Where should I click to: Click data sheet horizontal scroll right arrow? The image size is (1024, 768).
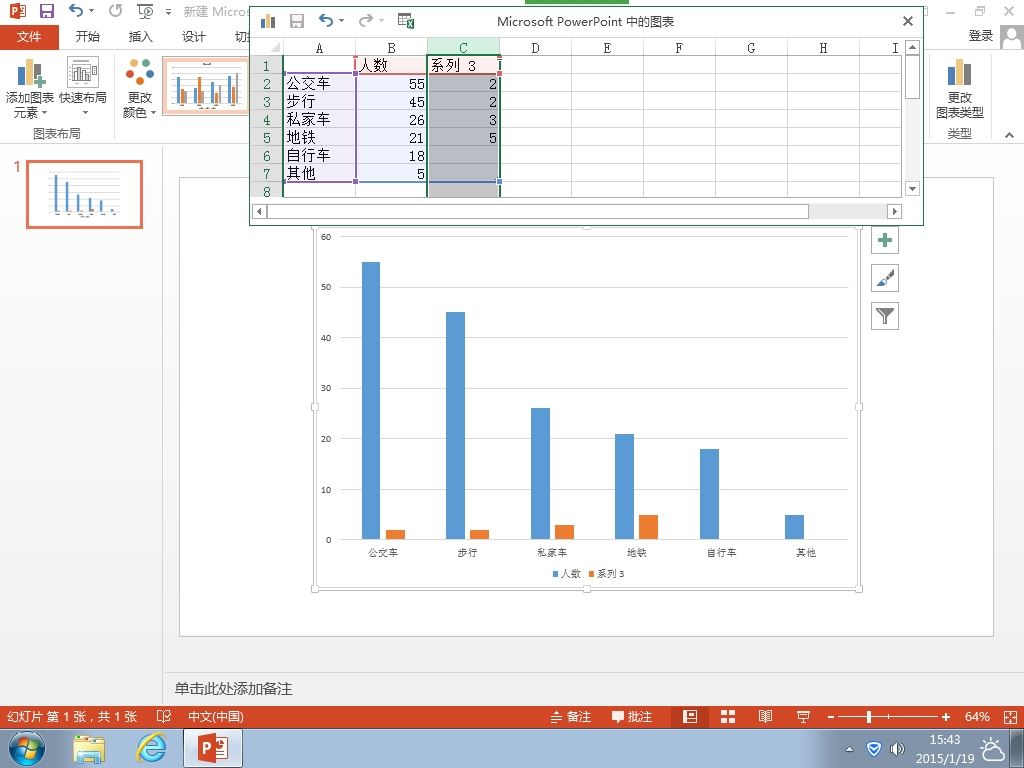[x=895, y=211]
